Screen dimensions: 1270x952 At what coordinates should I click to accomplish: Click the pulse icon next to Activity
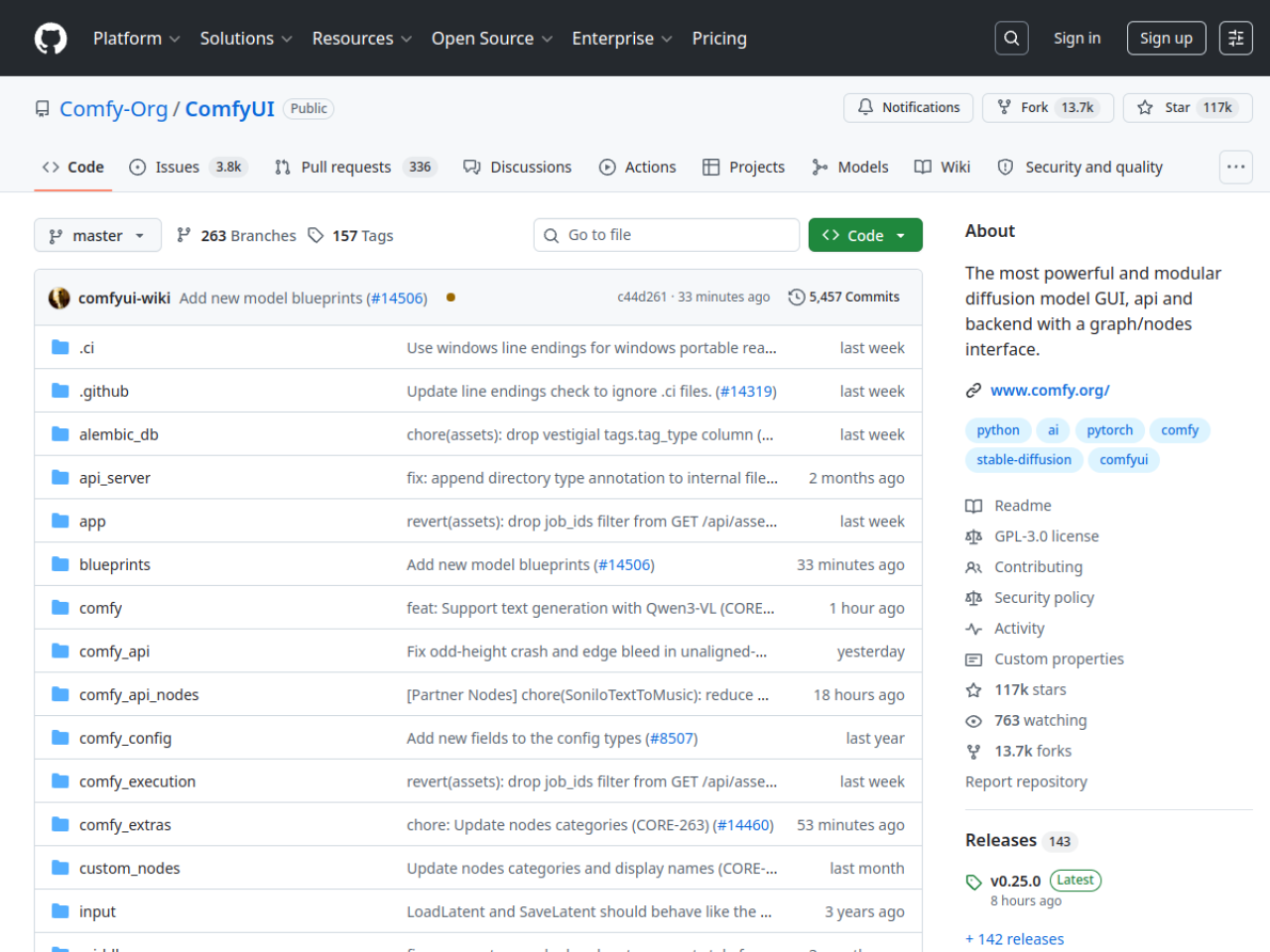[x=973, y=629]
